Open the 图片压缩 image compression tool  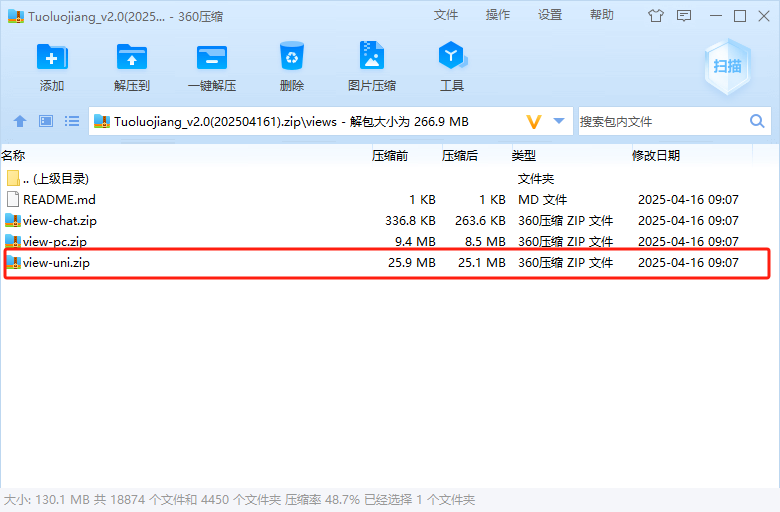(x=372, y=55)
